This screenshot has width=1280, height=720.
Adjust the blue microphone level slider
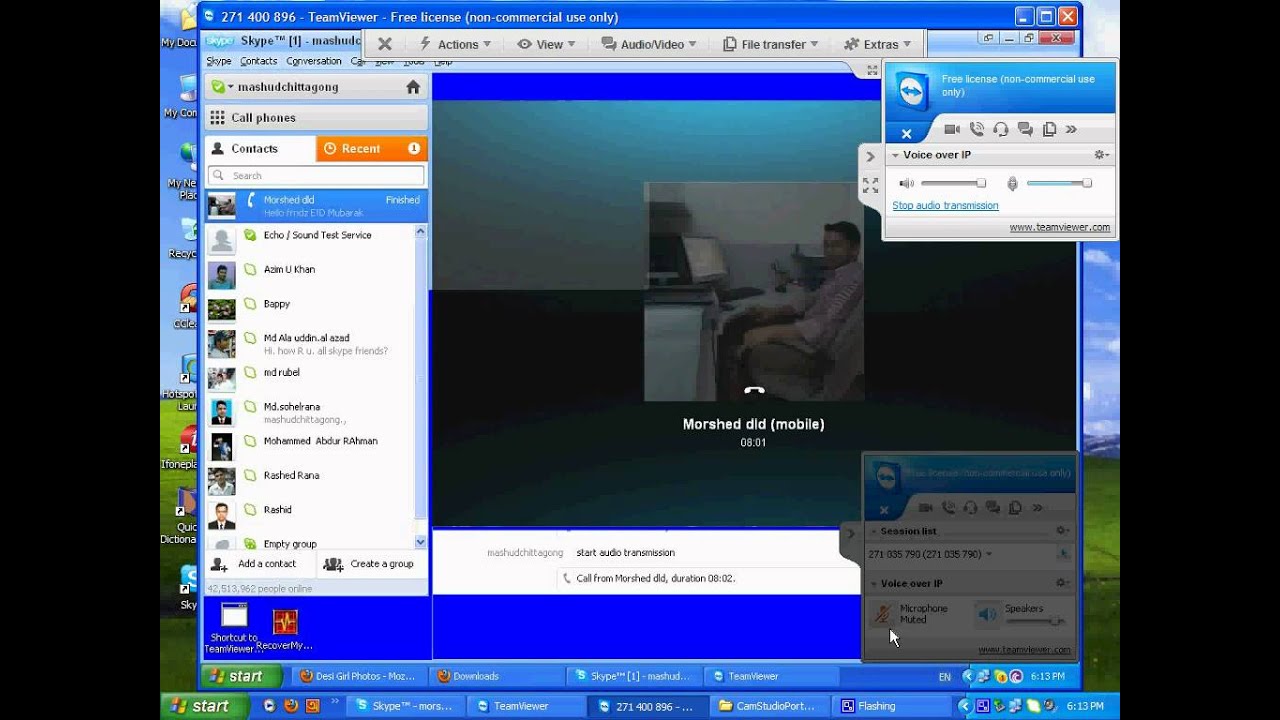pyautogui.click(x=1059, y=183)
